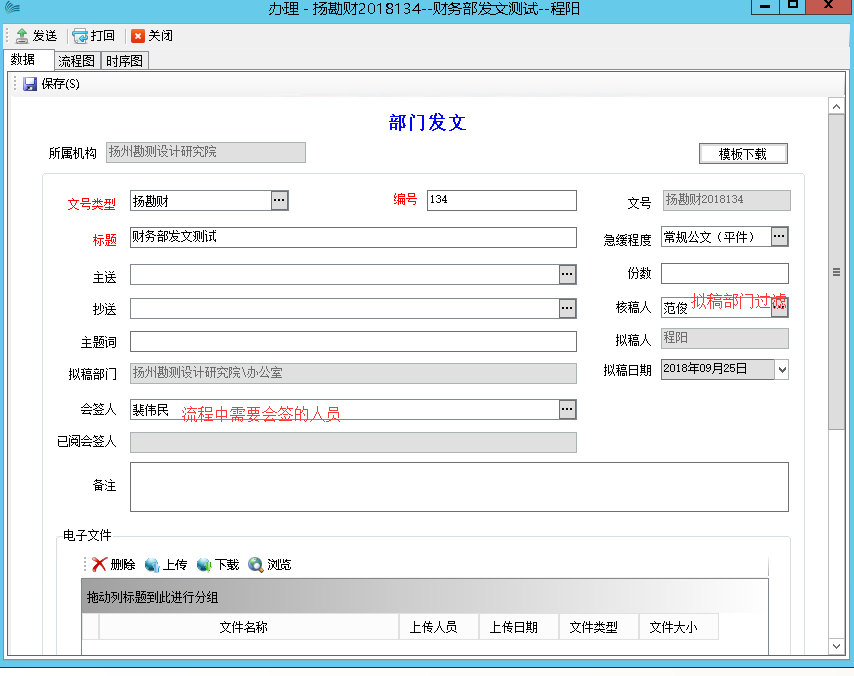Switch to the 时序图 tab
The height and width of the screenshot is (676, 854).
(124, 60)
